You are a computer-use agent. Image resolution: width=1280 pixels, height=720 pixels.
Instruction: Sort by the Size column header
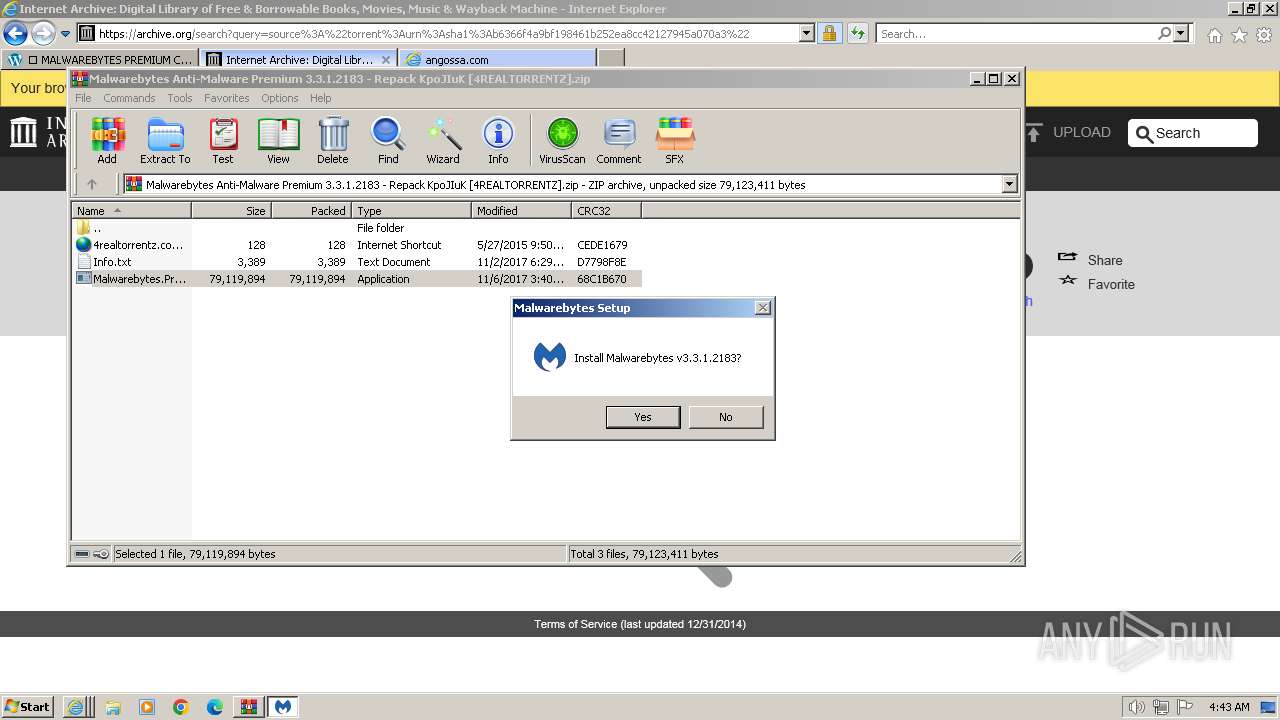click(x=231, y=210)
